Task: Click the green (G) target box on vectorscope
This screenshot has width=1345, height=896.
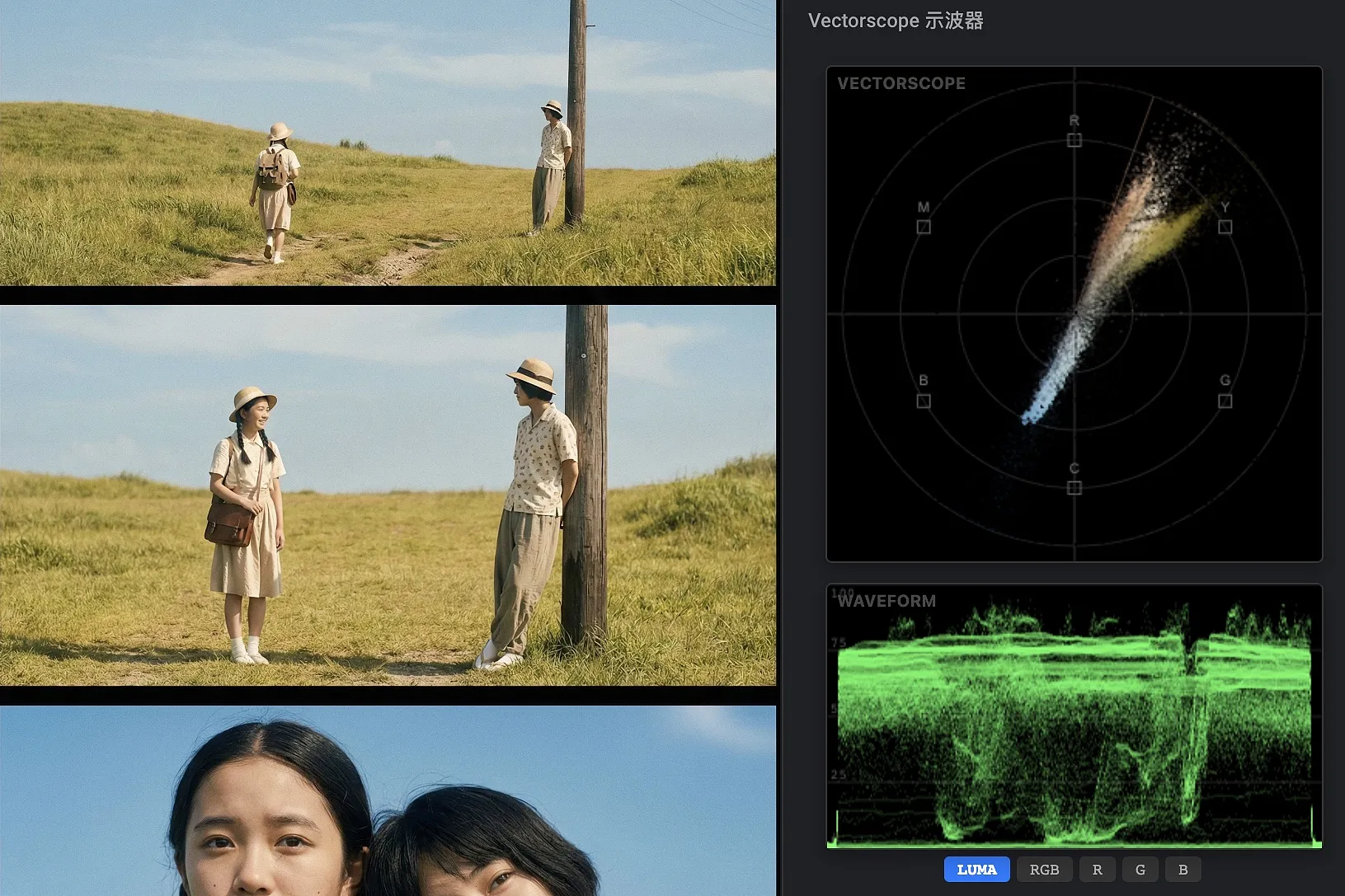Action: coord(1225,401)
